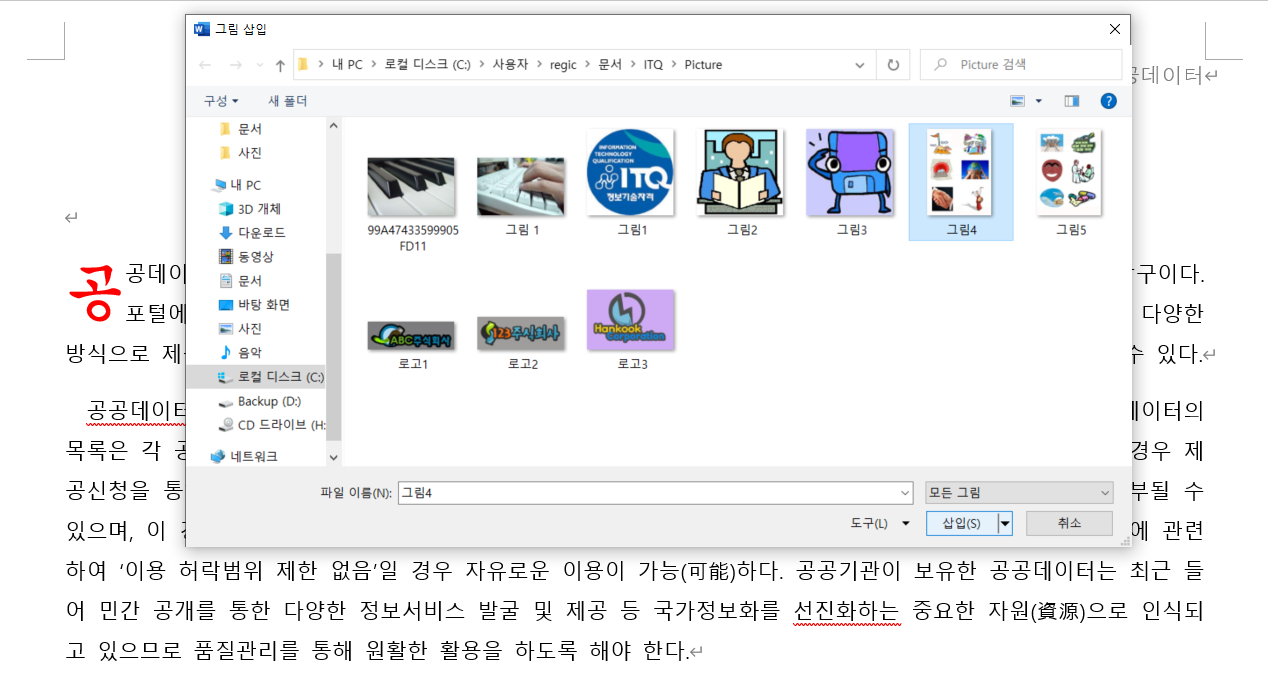The height and width of the screenshot is (674, 1268).
Task: Open the 구성 menu
Action: (221, 101)
